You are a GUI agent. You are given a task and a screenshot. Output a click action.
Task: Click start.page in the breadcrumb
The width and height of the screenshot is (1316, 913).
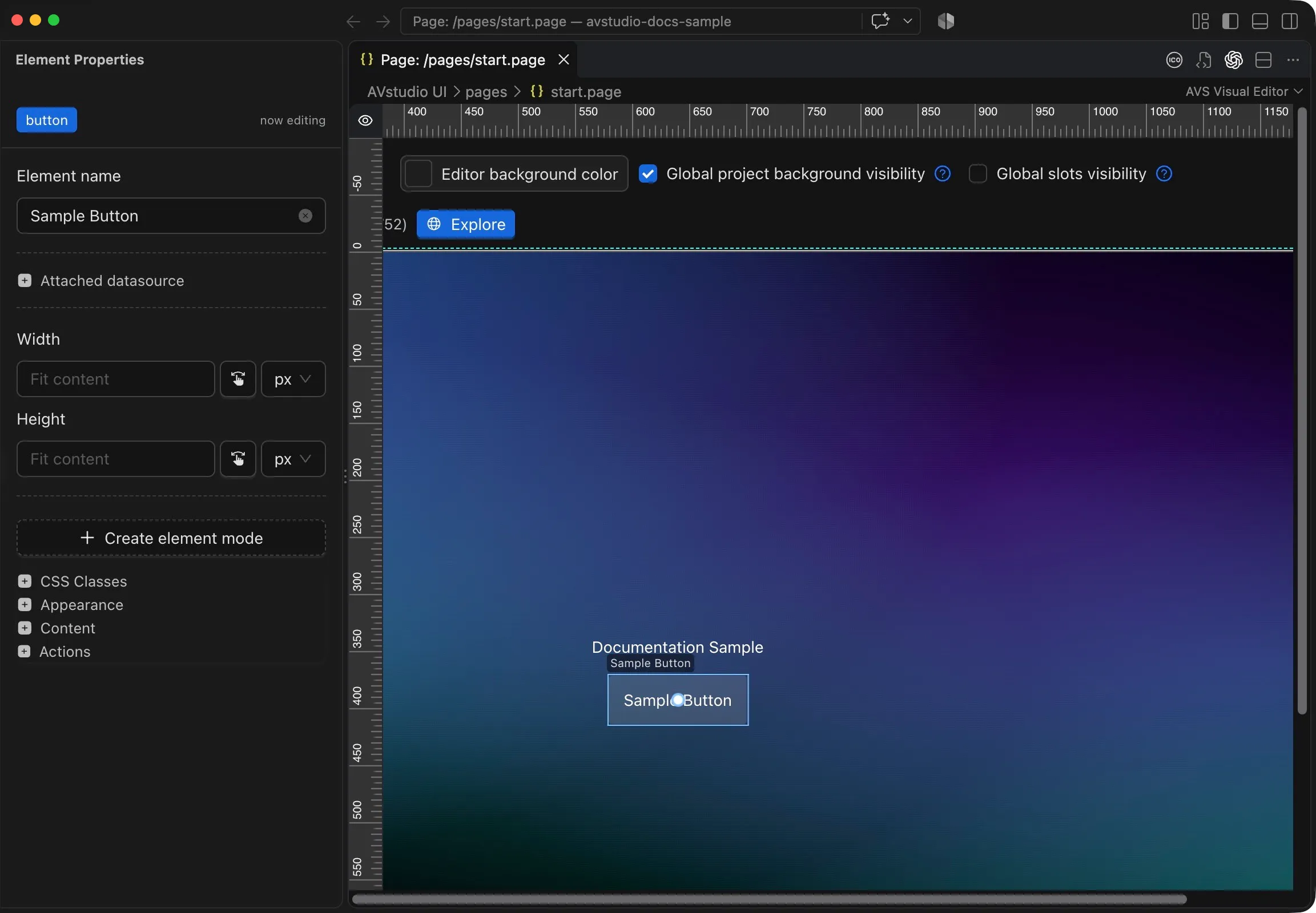(x=586, y=91)
